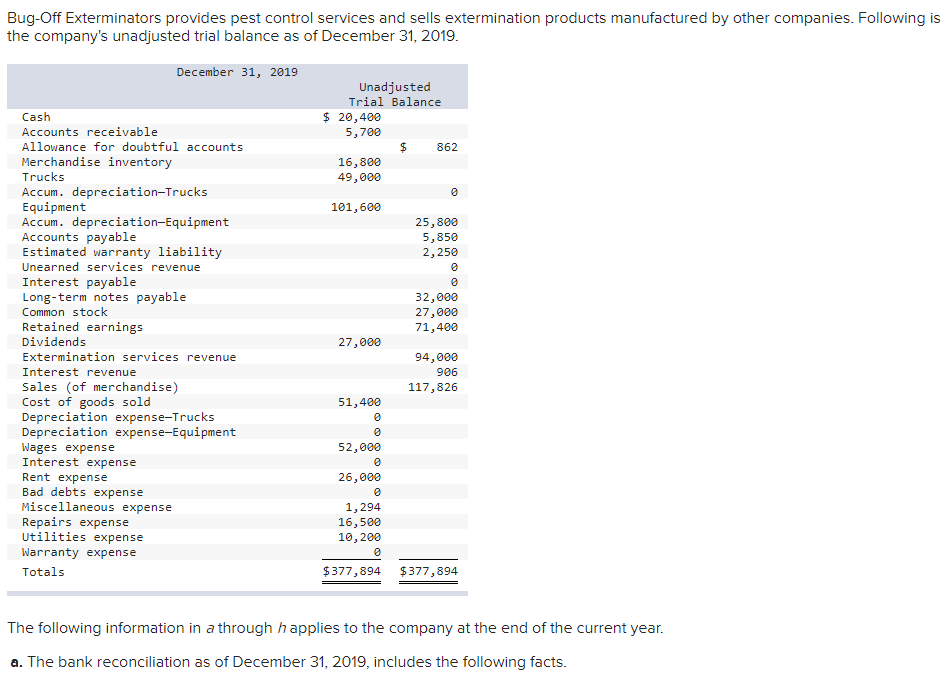950x676 pixels.
Task: Click the Long-term notes payable line
Action: point(104,296)
